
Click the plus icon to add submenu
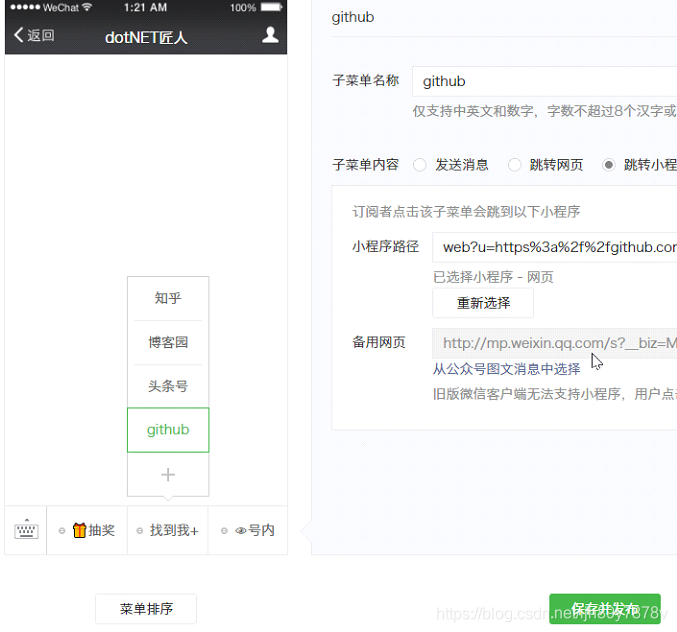[x=168, y=475]
